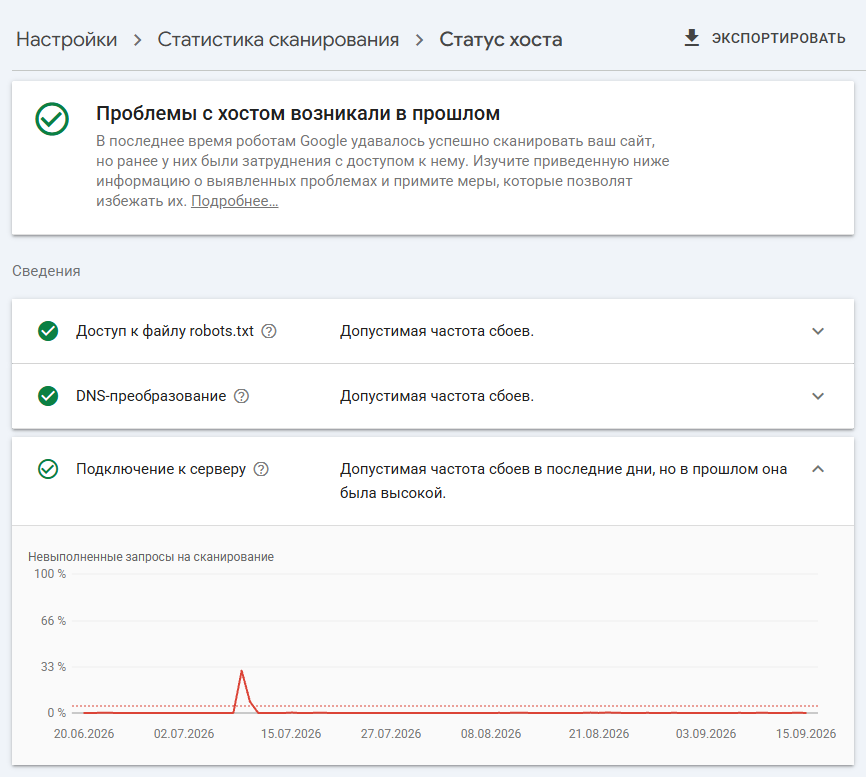Click heading Проблемы с хостом возникали в прошлом
Viewport: 866px width, 777px height.
[298, 113]
